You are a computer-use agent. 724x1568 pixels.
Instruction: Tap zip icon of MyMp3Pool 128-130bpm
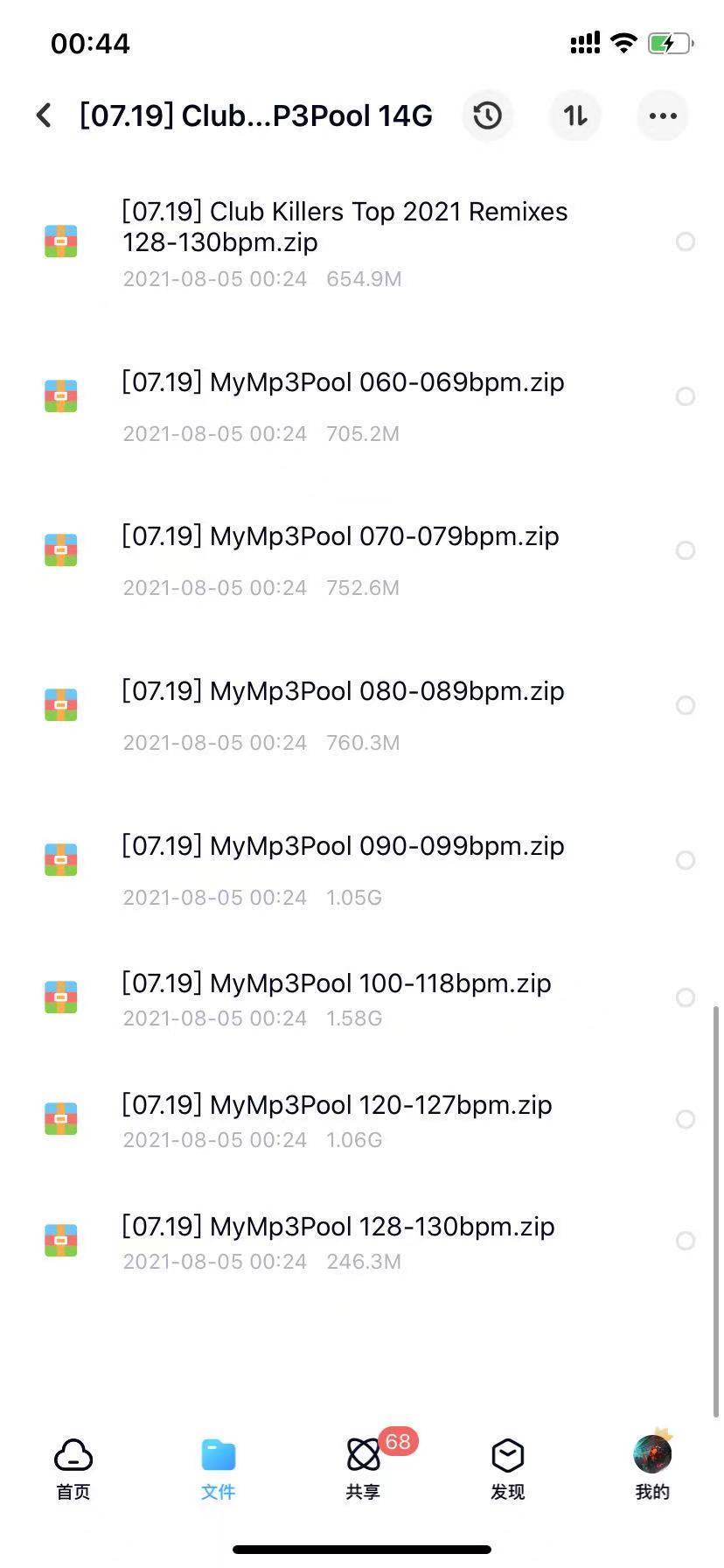(61, 1240)
